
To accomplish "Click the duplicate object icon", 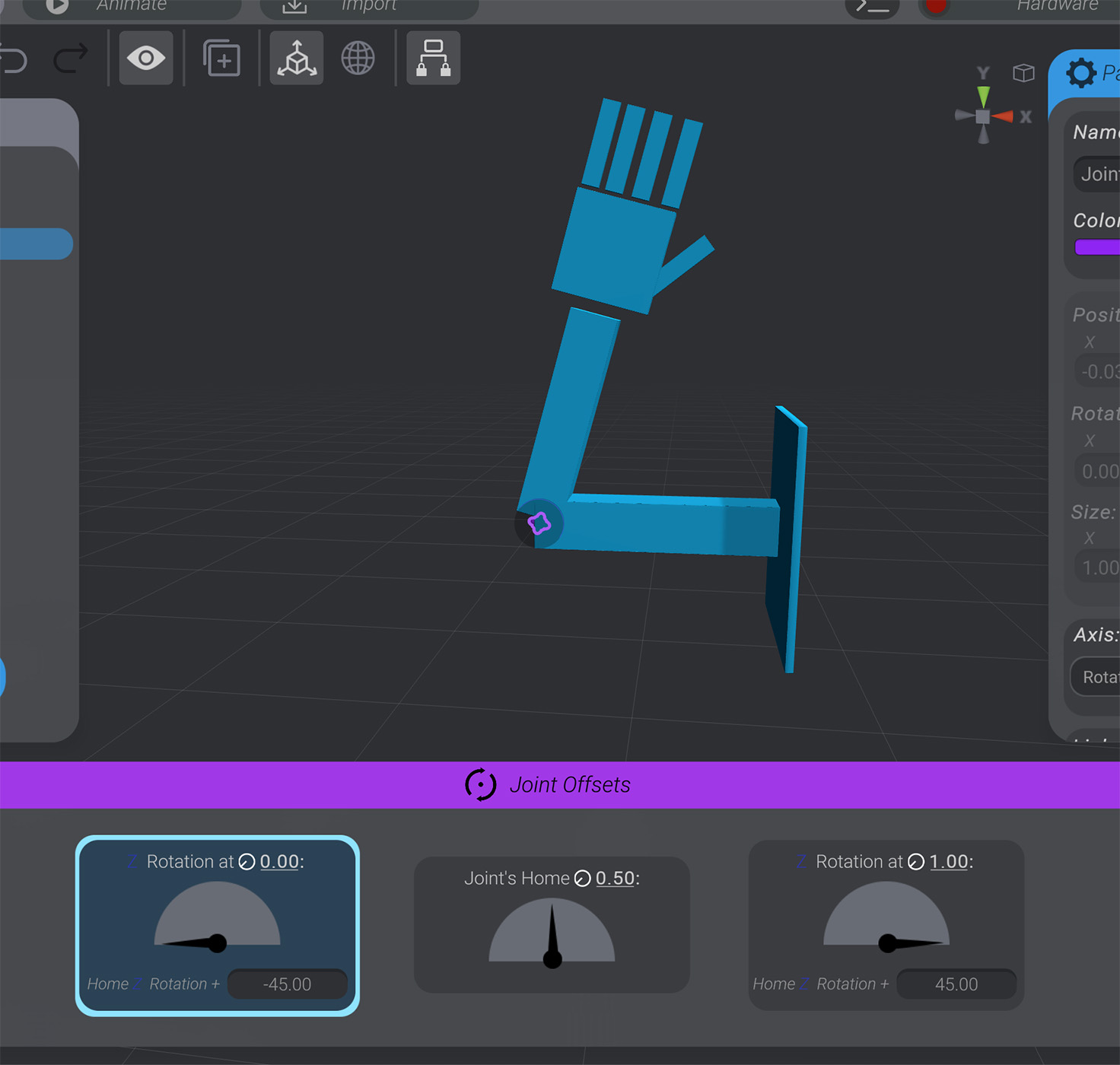I will 221,58.
